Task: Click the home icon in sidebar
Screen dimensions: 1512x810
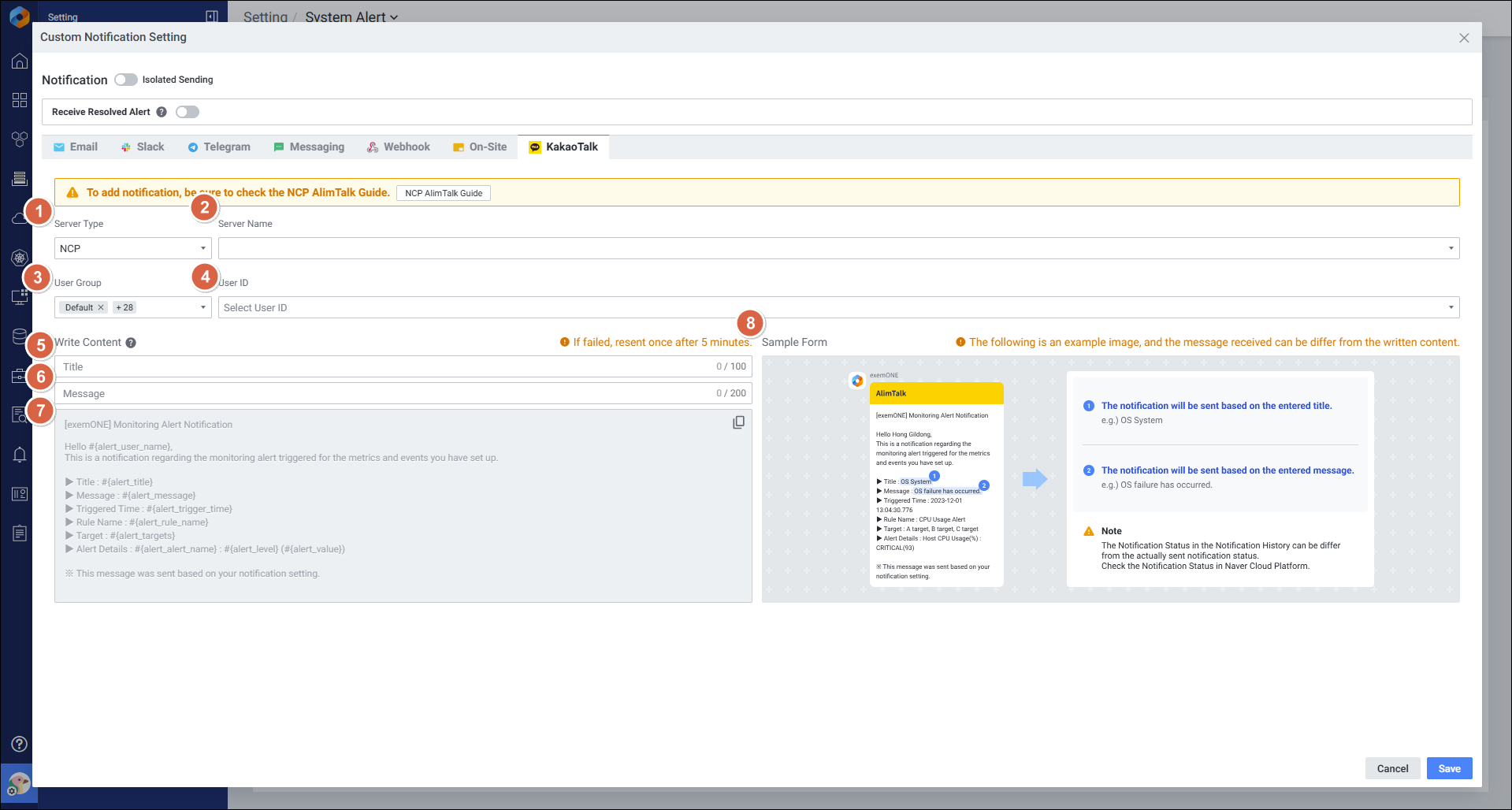Action: click(20, 61)
